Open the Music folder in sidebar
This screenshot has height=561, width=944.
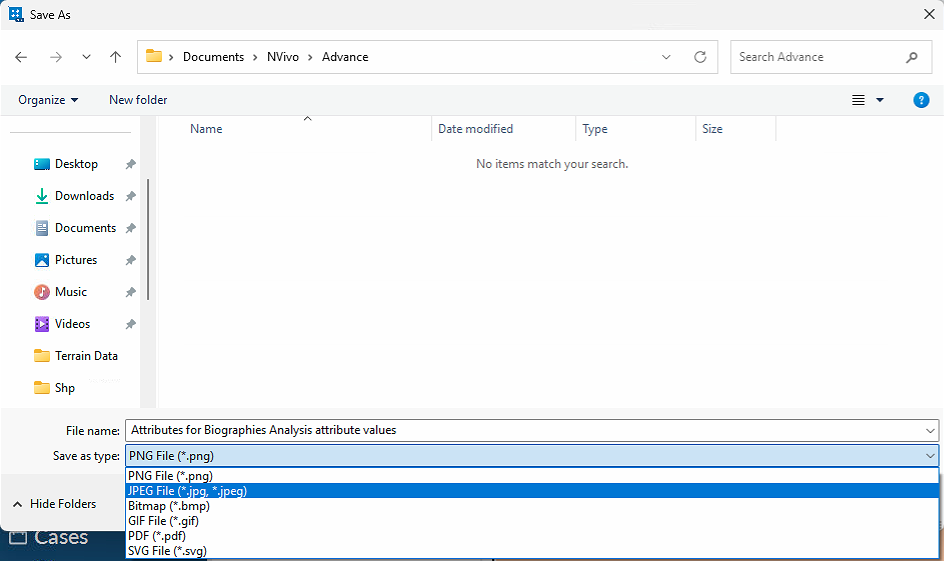coord(70,292)
